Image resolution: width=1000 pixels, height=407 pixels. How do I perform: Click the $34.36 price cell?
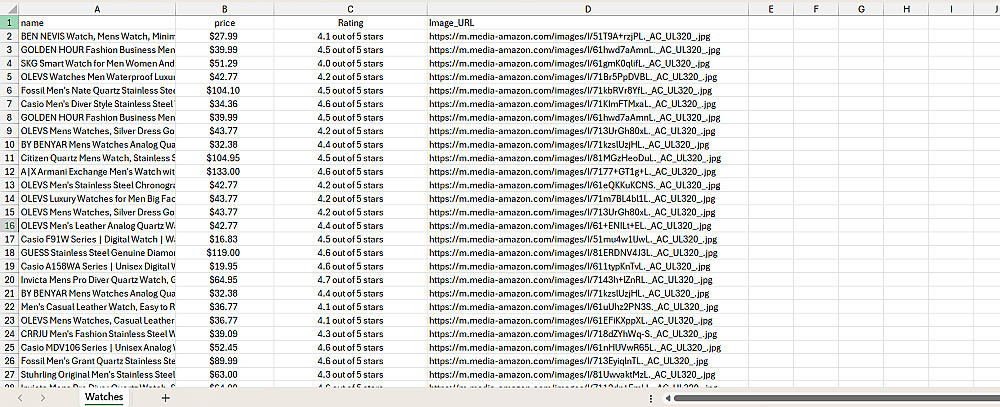(x=224, y=104)
